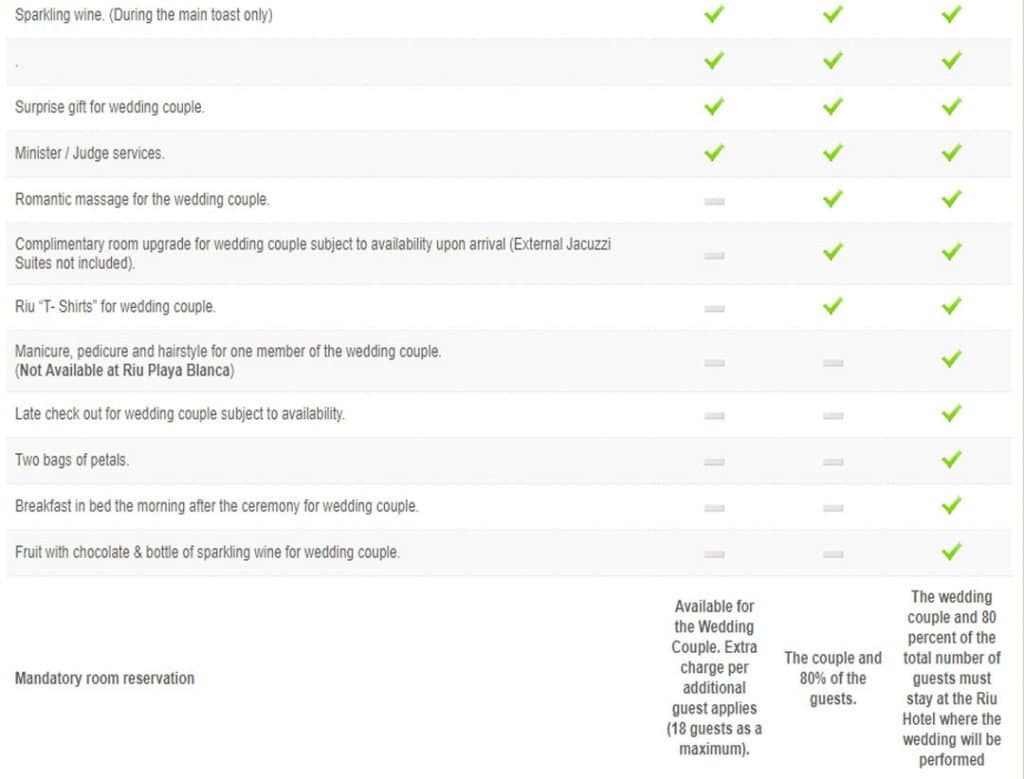Viewport: 1024px width, 779px height.
Task: Click third column checkmark for Fruit with chocolate row
Action: point(951,551)
